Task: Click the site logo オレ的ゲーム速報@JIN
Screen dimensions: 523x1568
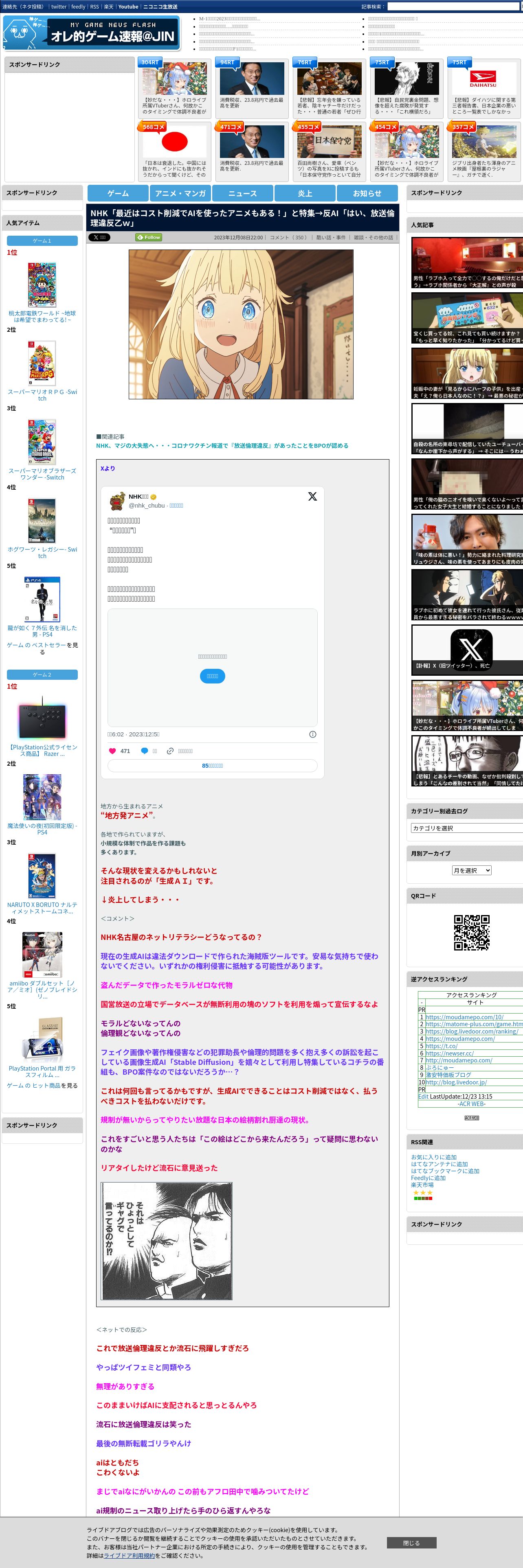Action: (x=91, y=32)
